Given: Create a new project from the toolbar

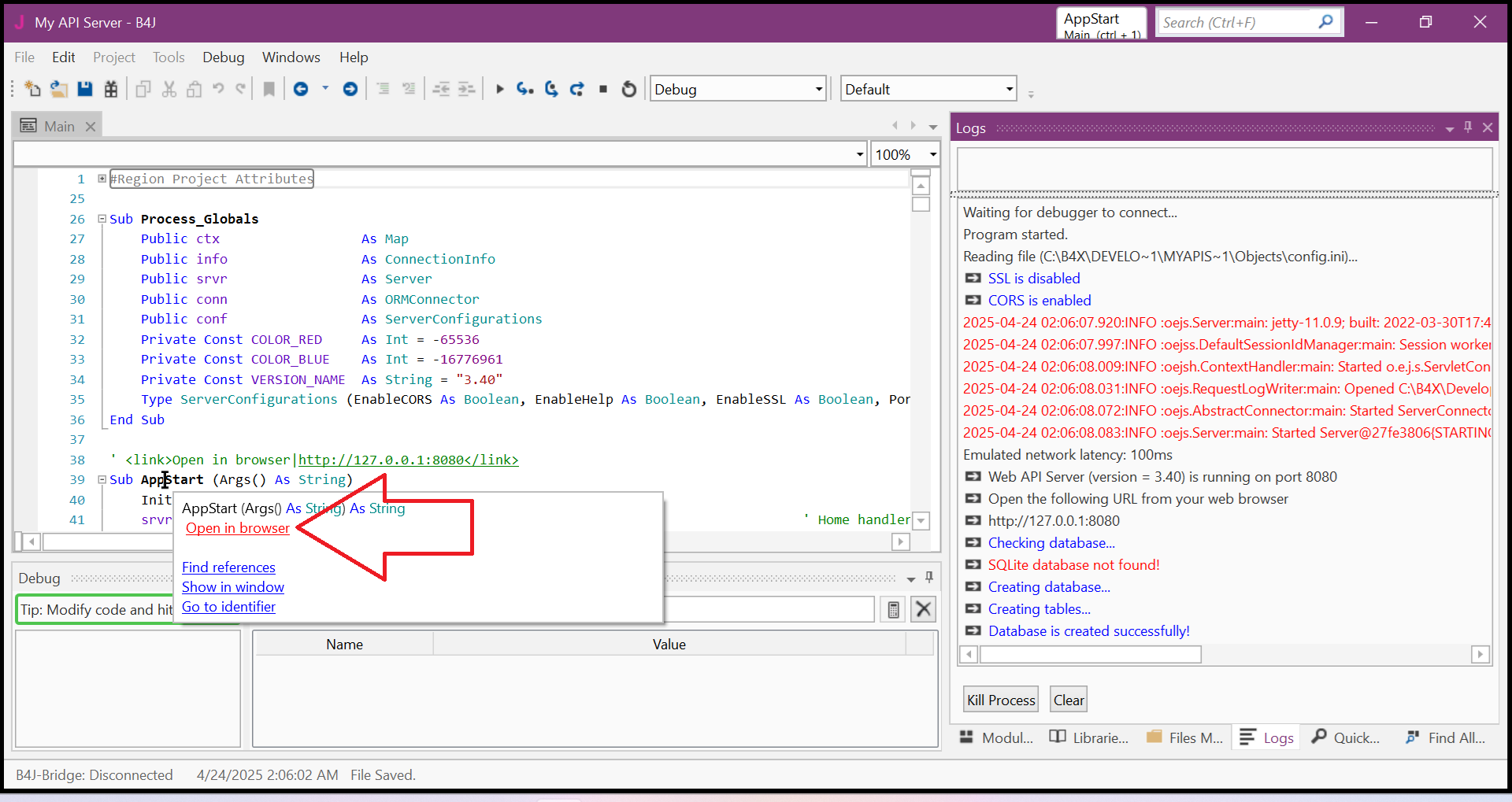Looking at the screenshot, I should pyautogui.click(x=32, y=89).
